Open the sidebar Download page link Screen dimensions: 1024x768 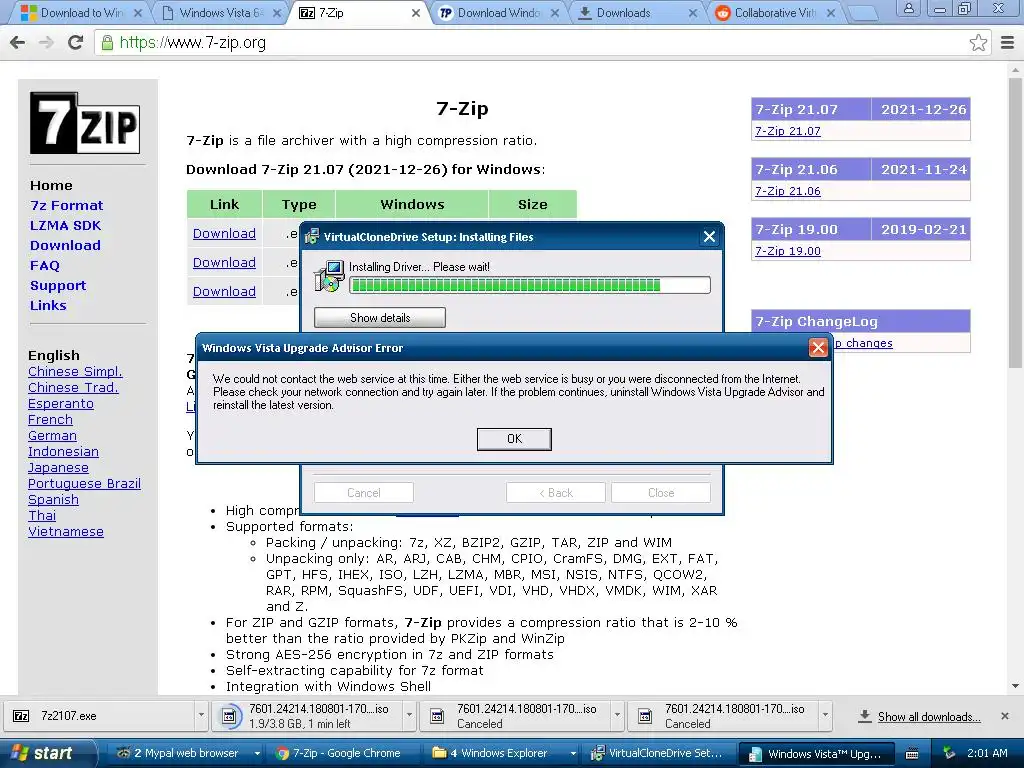coord(65,245)
